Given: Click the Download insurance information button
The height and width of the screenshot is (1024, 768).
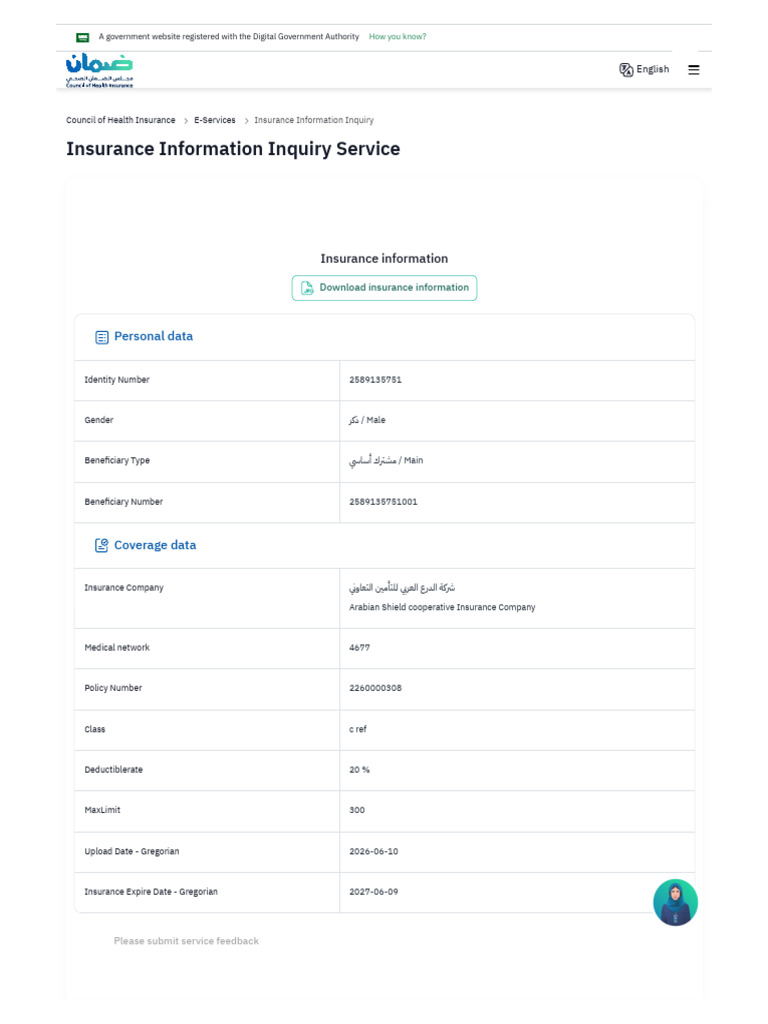Looking at the screenshot, I should point(384,288).
